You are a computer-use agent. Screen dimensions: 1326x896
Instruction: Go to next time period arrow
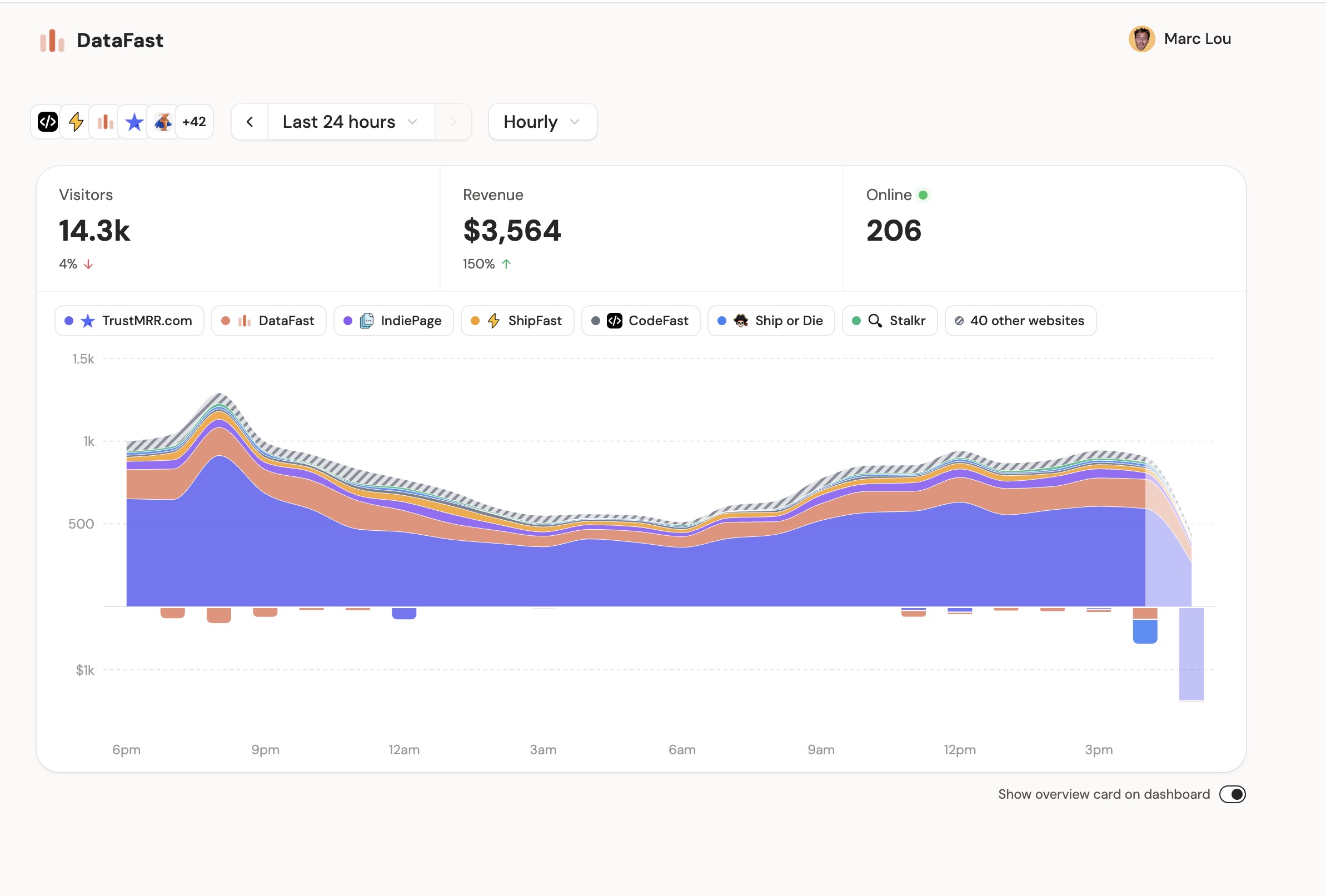[x=453, y=122]
